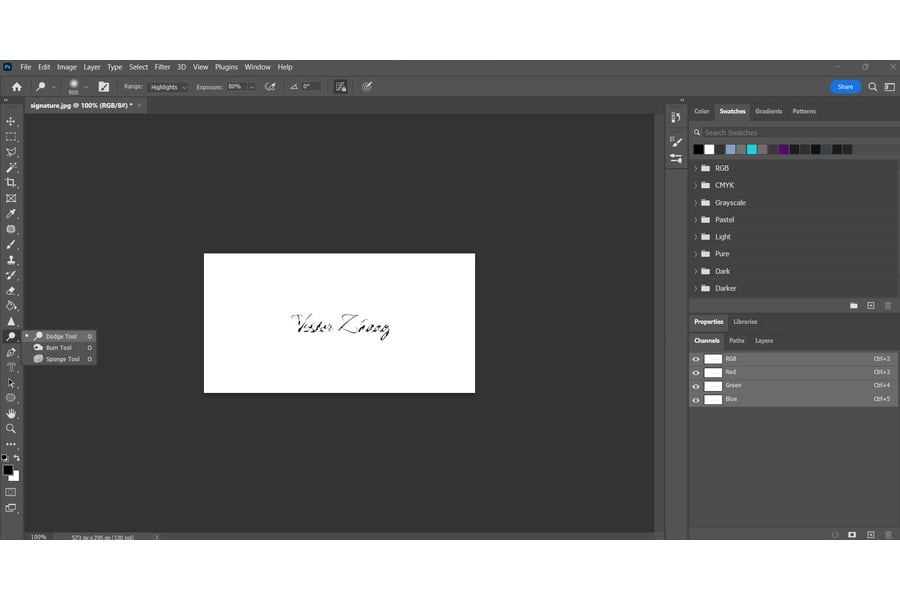Toggle visibility of the RGB channel
This screenshot has height=600, width=900.
pyautogui.click(x=696, y=359)
